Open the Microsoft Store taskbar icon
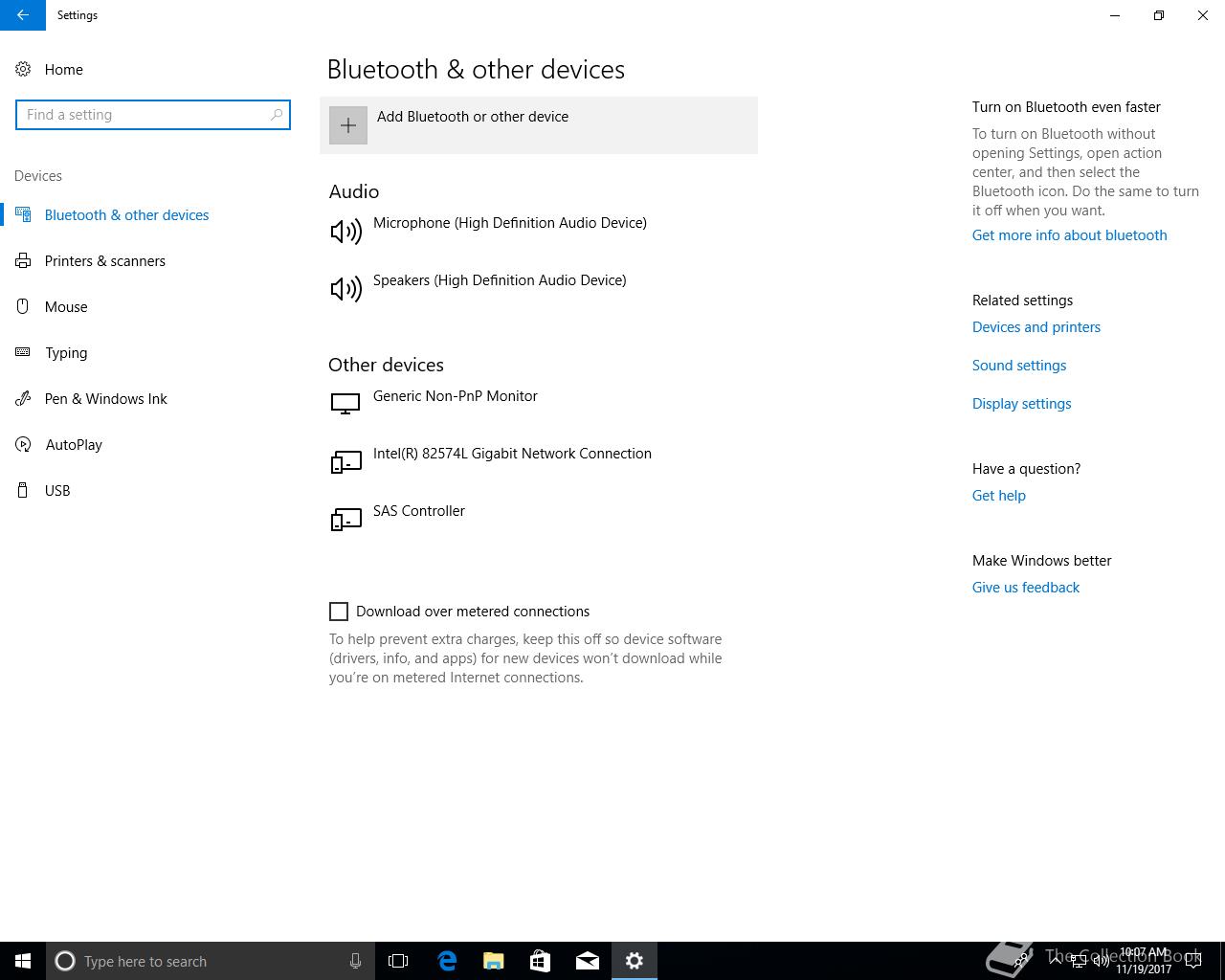 [541, 961]
